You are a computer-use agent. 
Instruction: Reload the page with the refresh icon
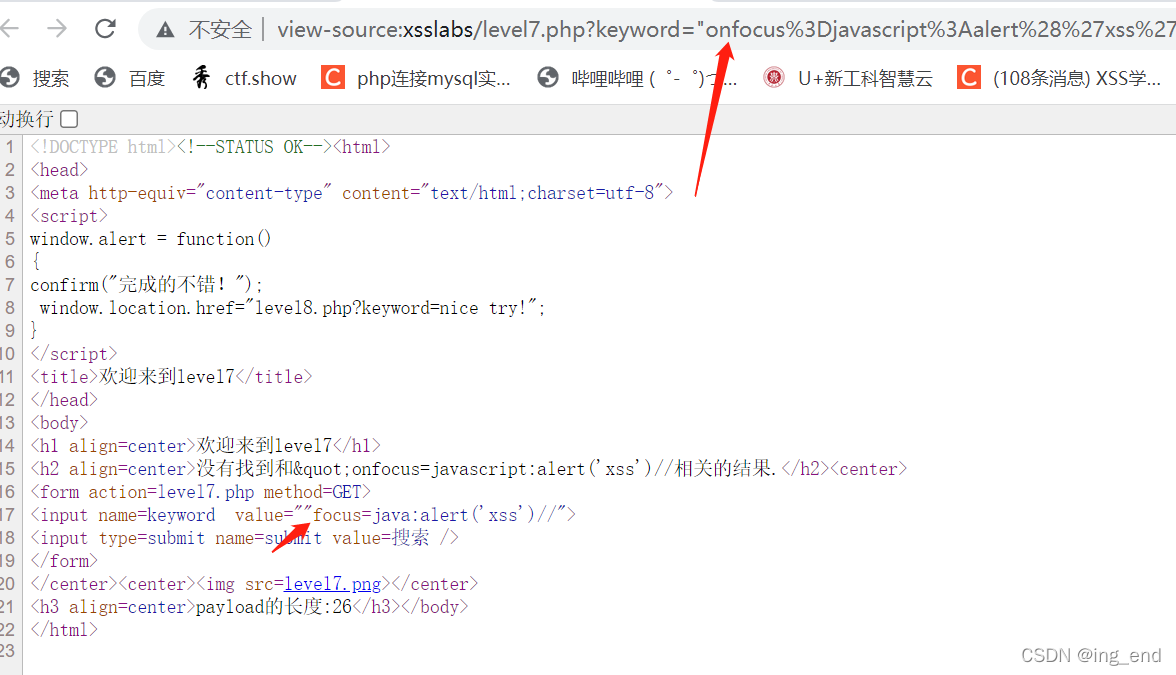(x=105, y=28)
